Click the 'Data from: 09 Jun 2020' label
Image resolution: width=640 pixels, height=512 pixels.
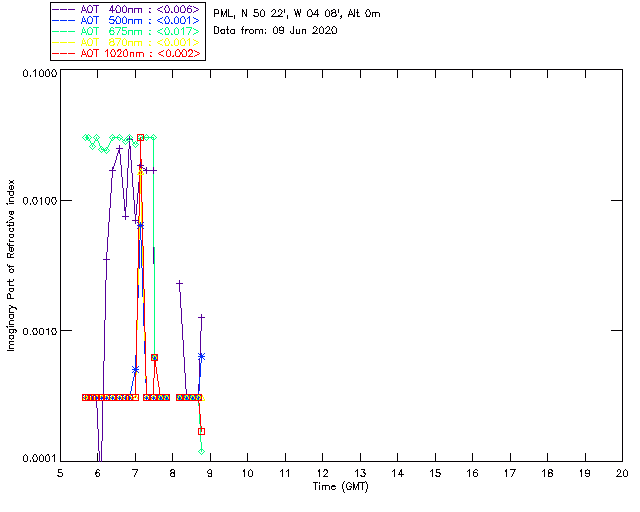275,31
